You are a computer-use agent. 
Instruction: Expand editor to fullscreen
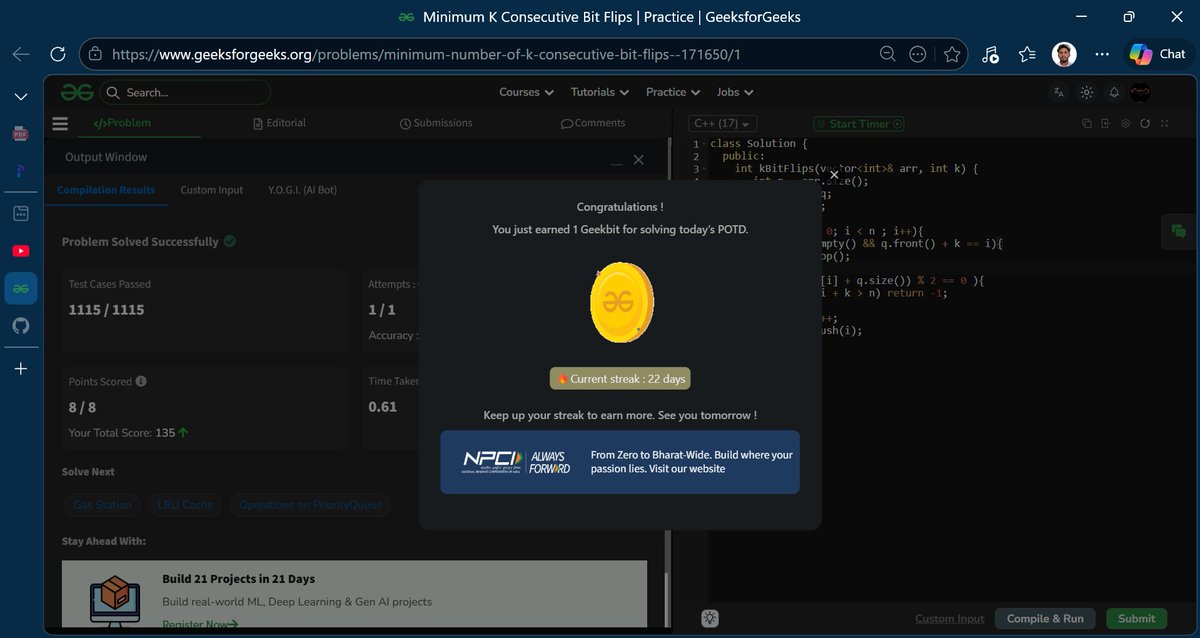[x=1164, y=124]
